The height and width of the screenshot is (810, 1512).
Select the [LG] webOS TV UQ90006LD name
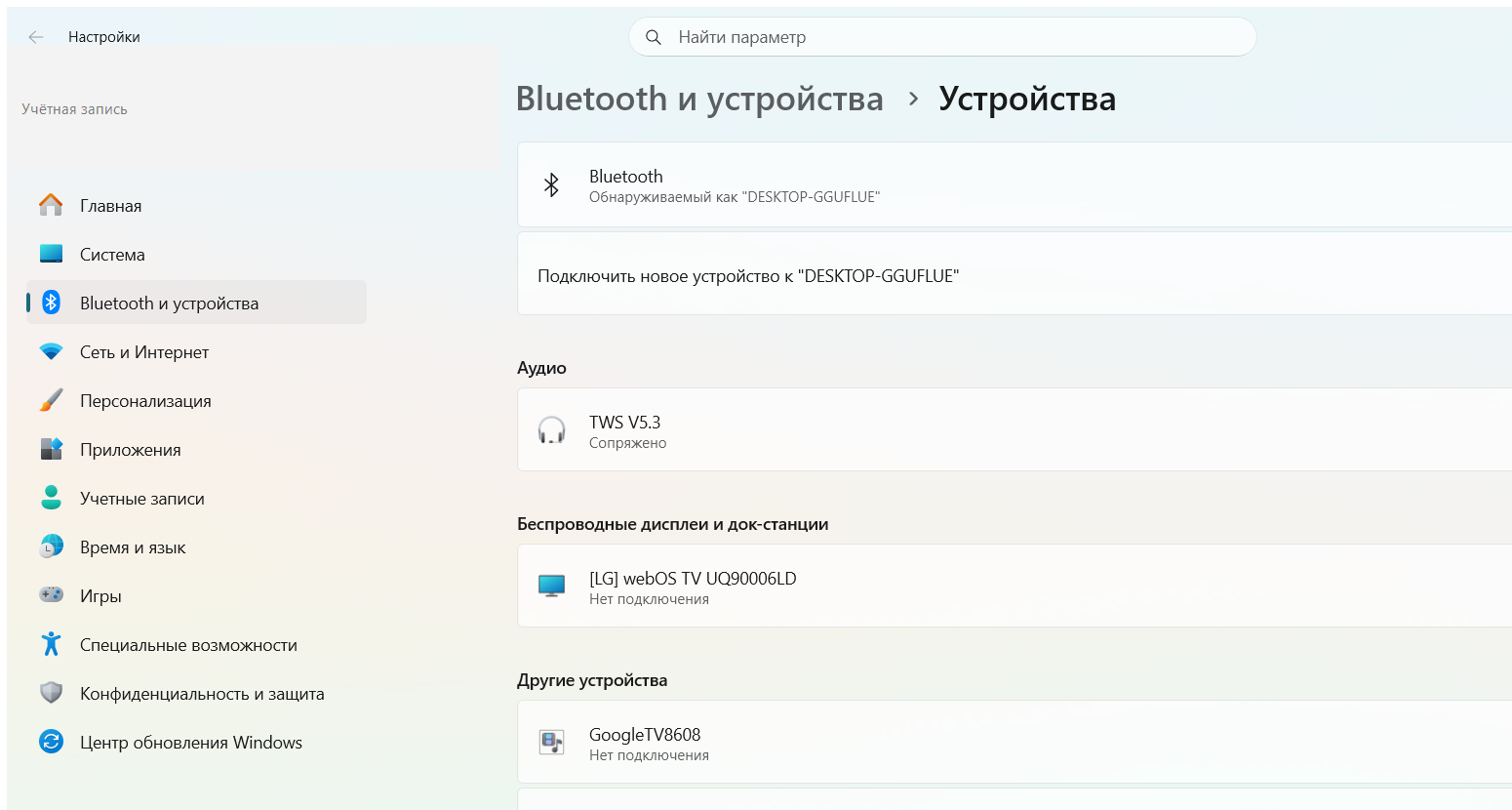693,578
